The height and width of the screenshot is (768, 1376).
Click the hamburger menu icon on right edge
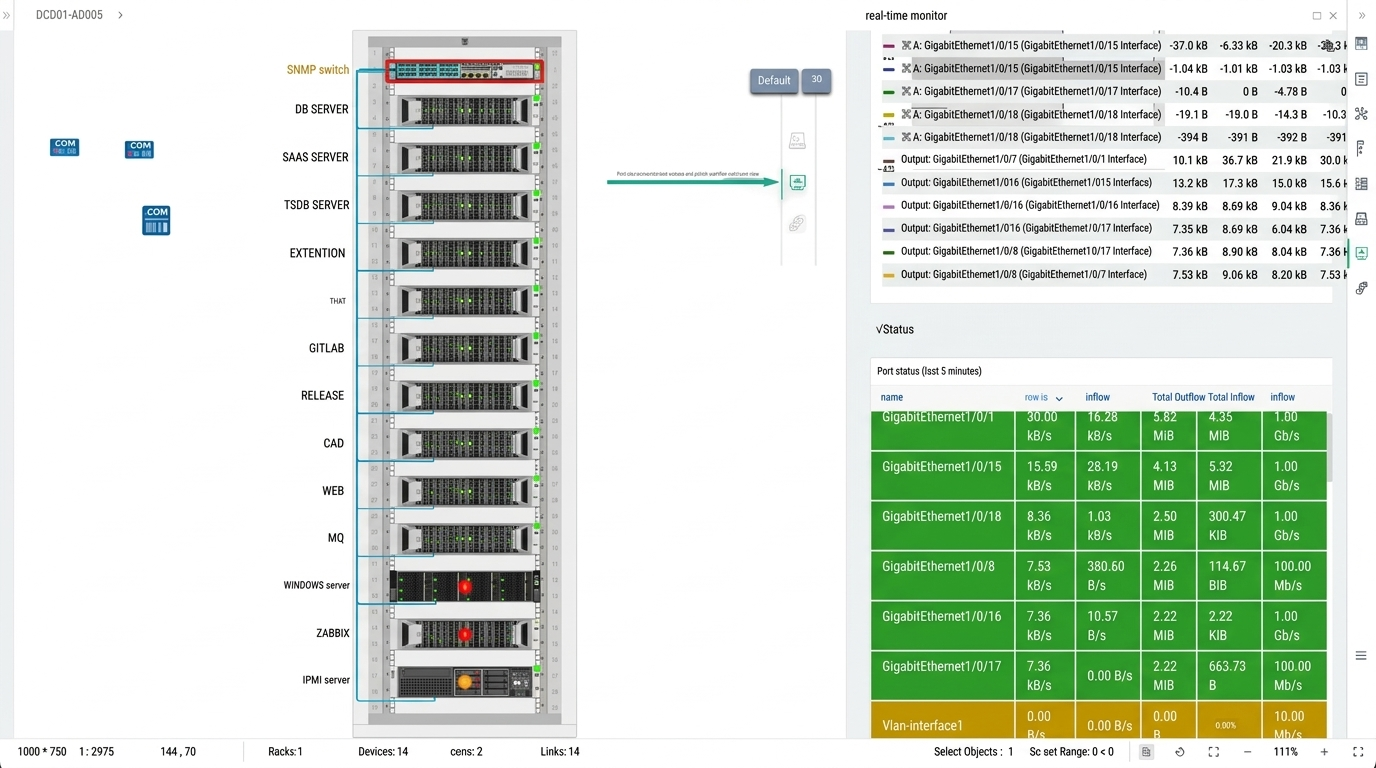(x=1361, y=656)
